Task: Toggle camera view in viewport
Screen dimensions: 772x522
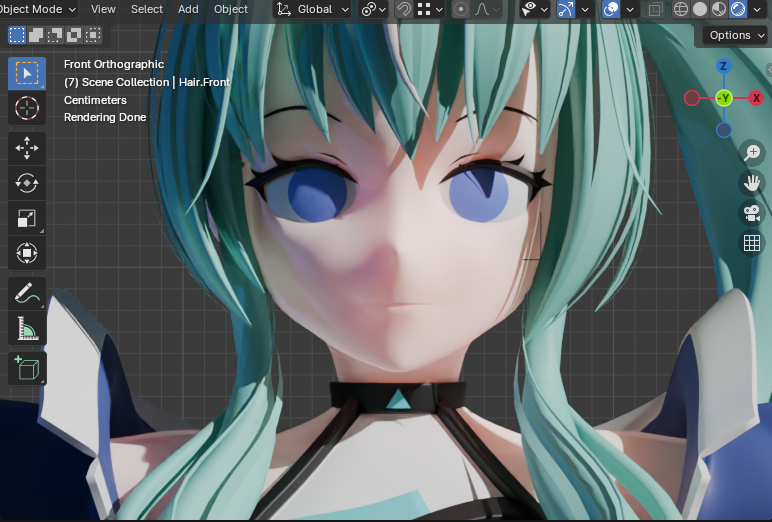Action: (x=751, y=212)
